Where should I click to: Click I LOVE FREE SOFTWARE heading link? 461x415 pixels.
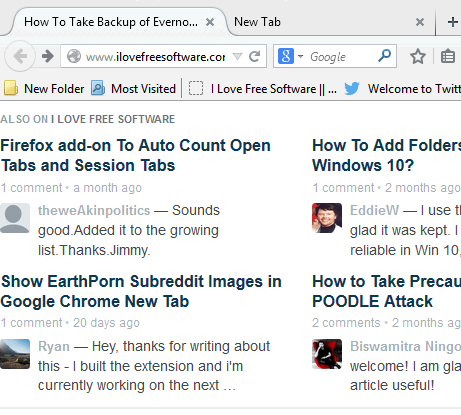[x=113, y=119]
